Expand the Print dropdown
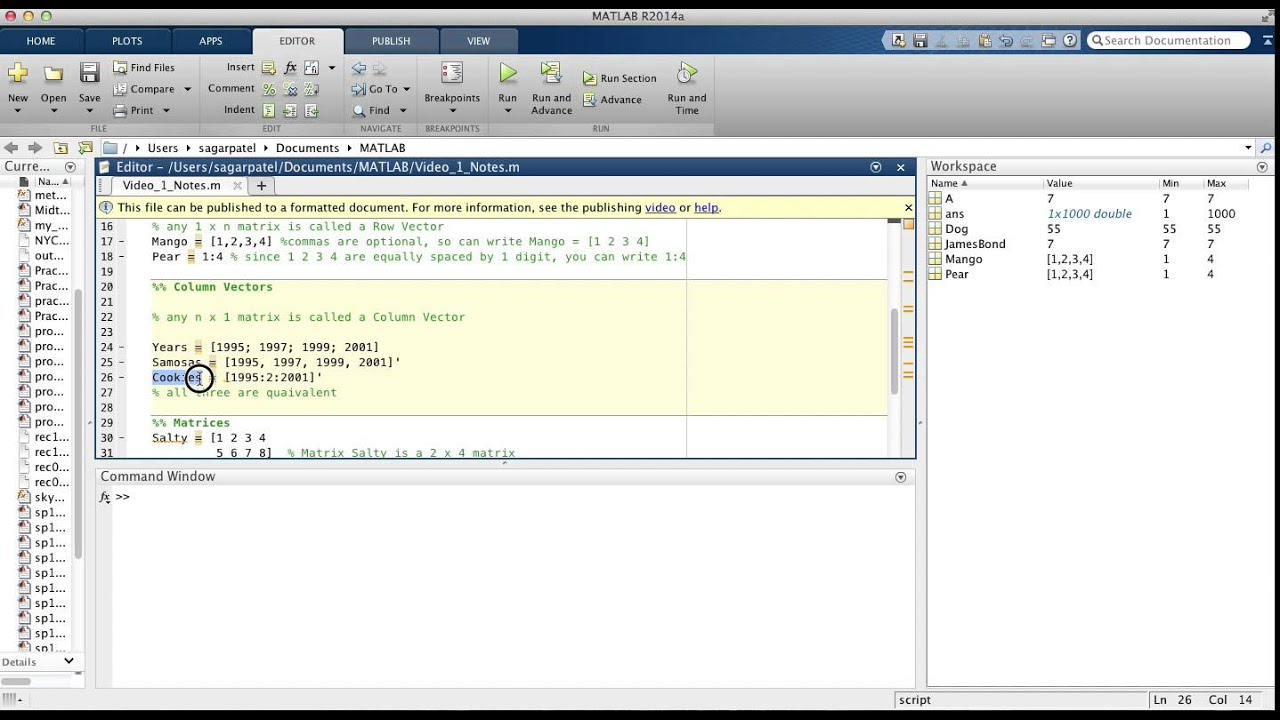 166,111
